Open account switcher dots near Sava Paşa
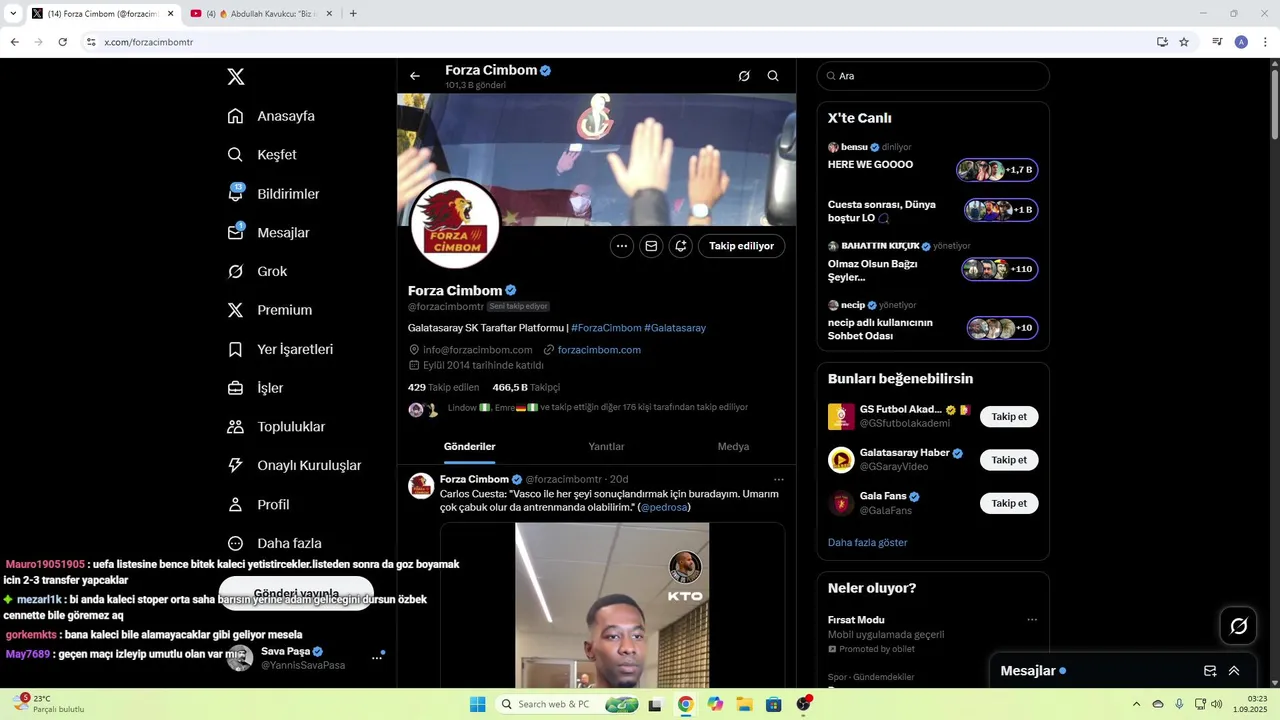This screenshot has width=1280, height=720. (x=377, y=657)
